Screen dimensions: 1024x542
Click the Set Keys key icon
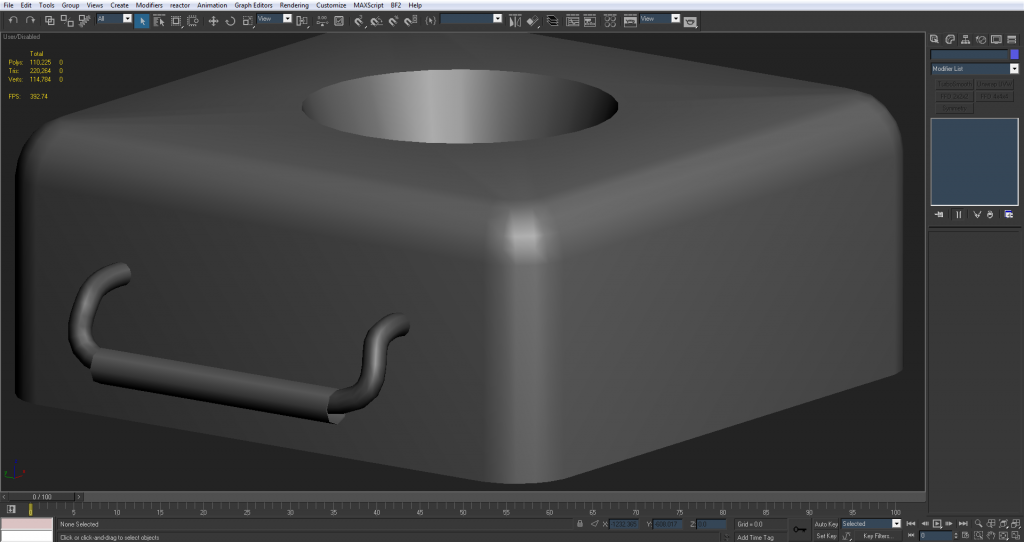[x=799, y=529]
